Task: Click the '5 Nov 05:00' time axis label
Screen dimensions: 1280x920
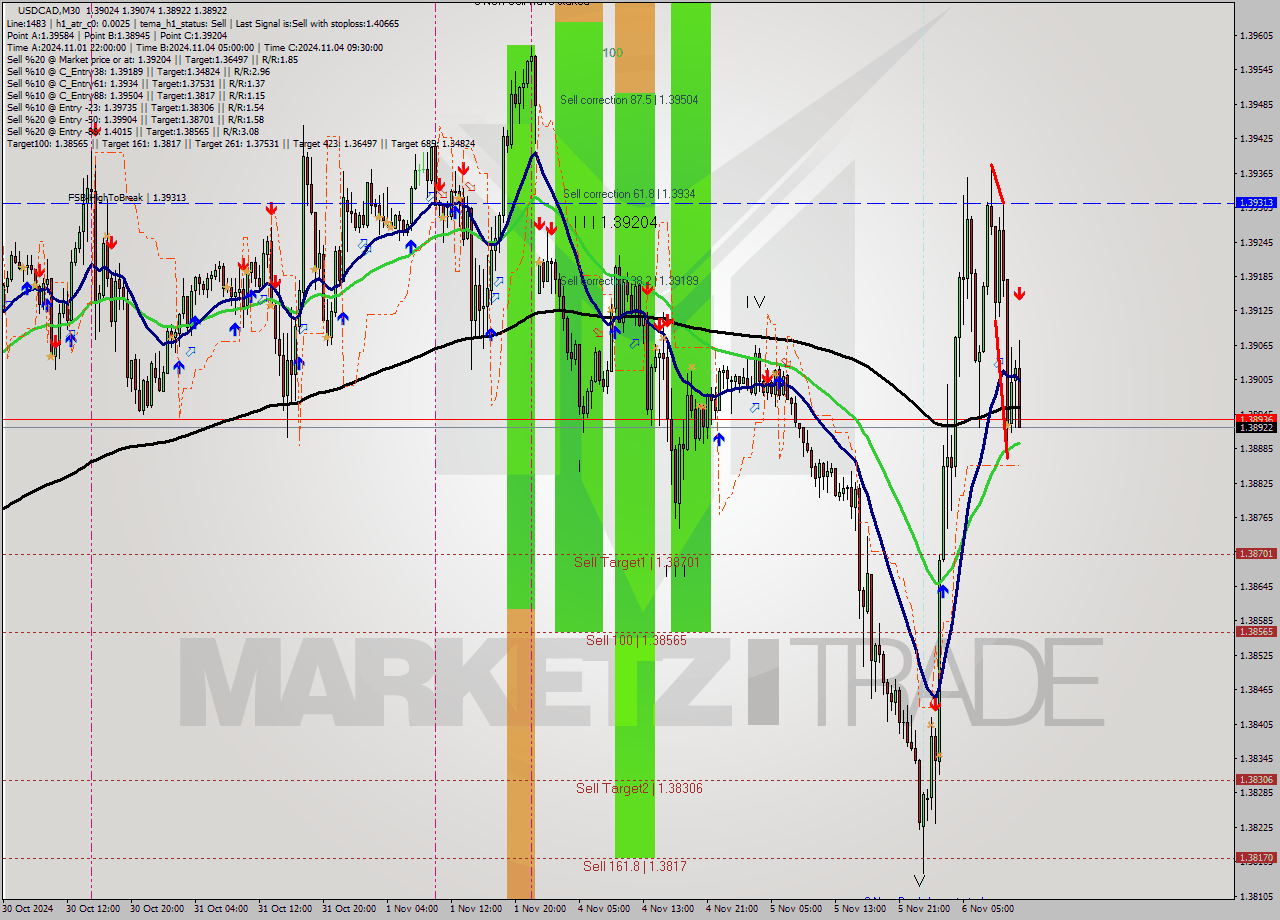Action: click(796, 909)
